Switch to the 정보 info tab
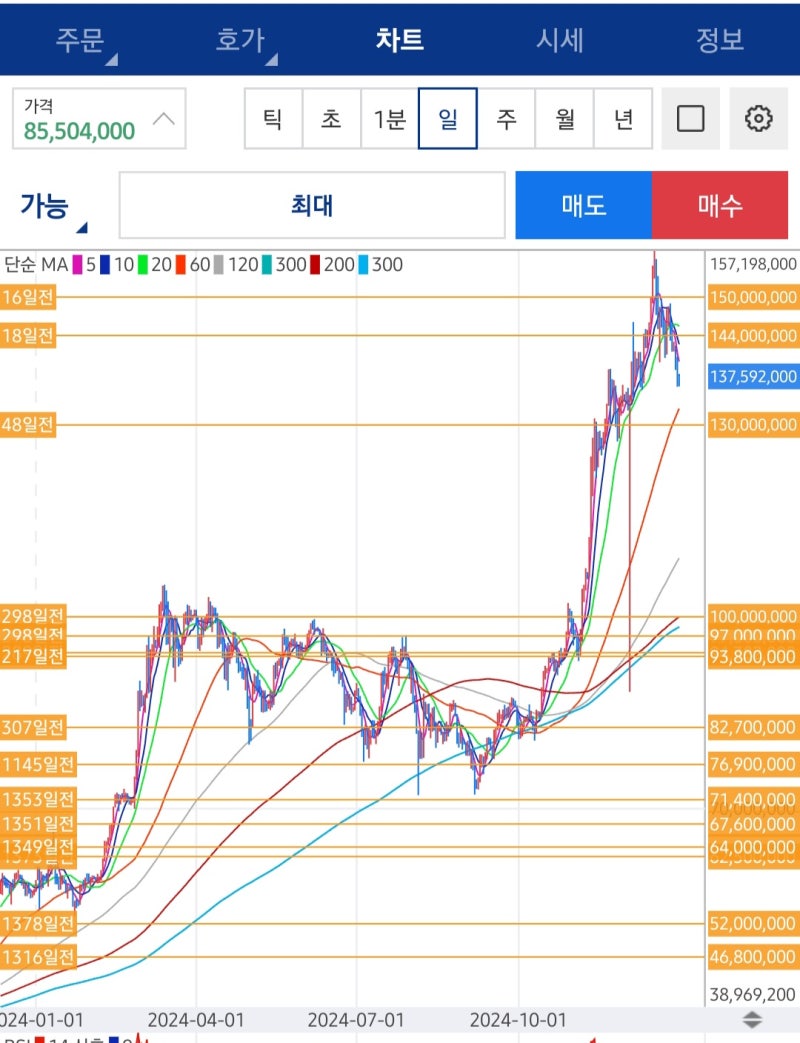This screenshot has height=1043, width=800. 720,40
